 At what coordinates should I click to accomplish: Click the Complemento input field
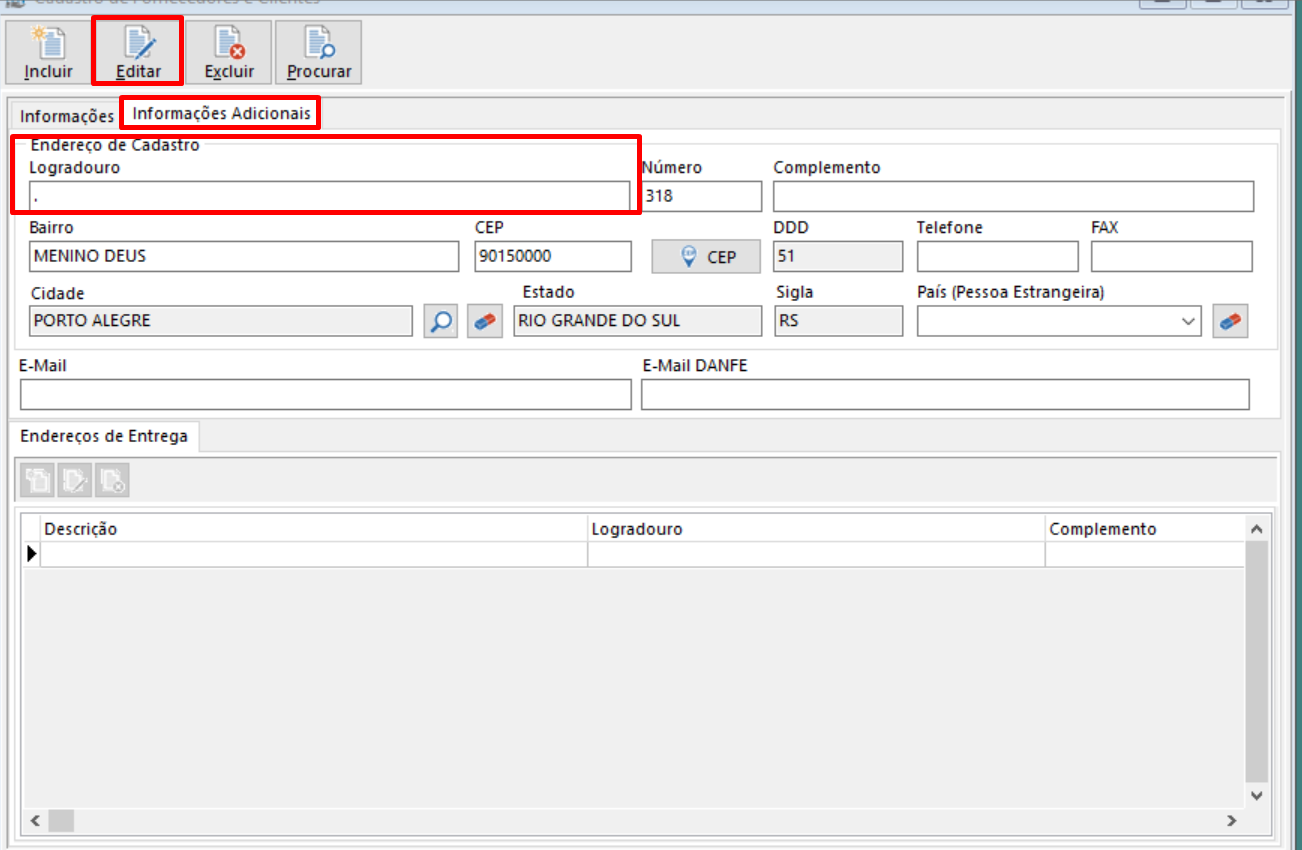click(x=1013, y=196)
